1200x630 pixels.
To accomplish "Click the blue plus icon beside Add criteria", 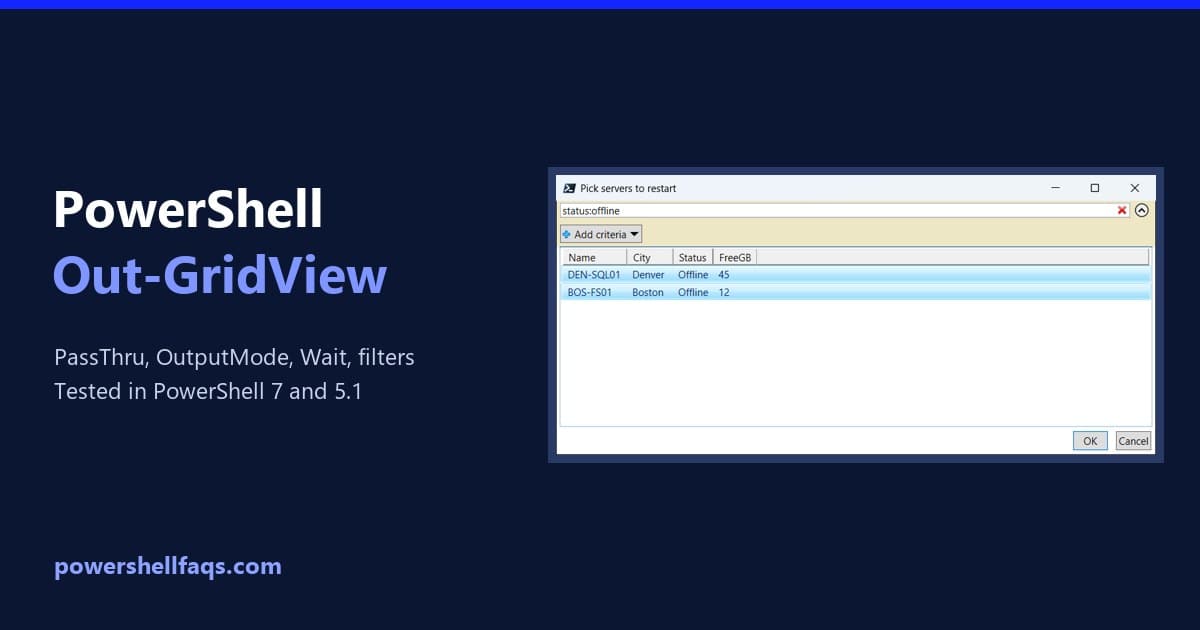I will (x=566, y=234).
